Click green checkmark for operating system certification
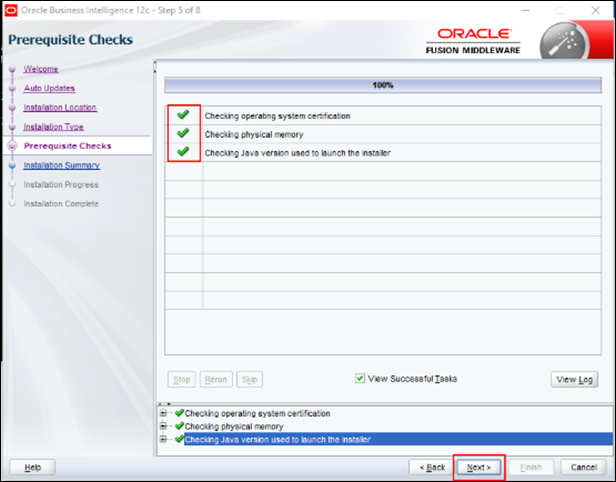The image size is (616, 482). pos(183,115)
